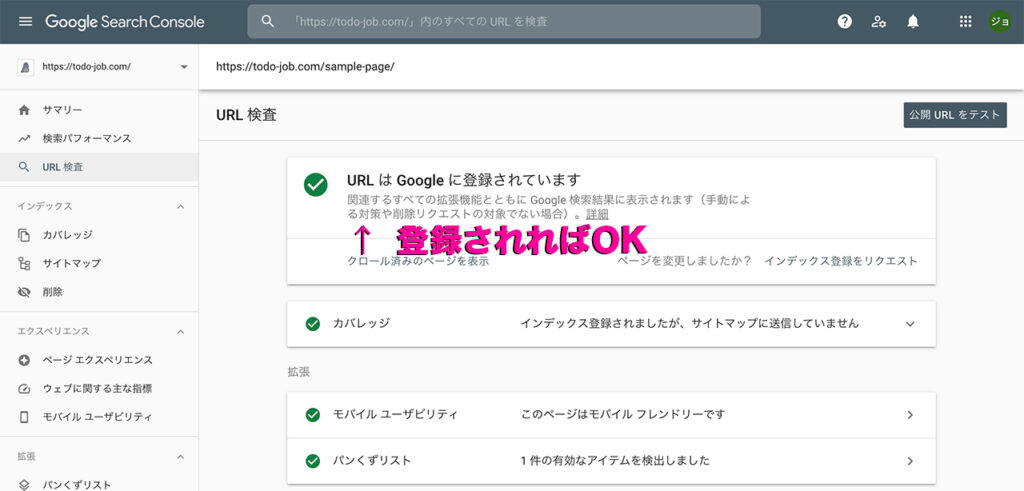Image resolution: width=1024 pixels, height=491 pixels.
Task: Go to サマリー in the sidebar
Action: click(x=99, y=110)
